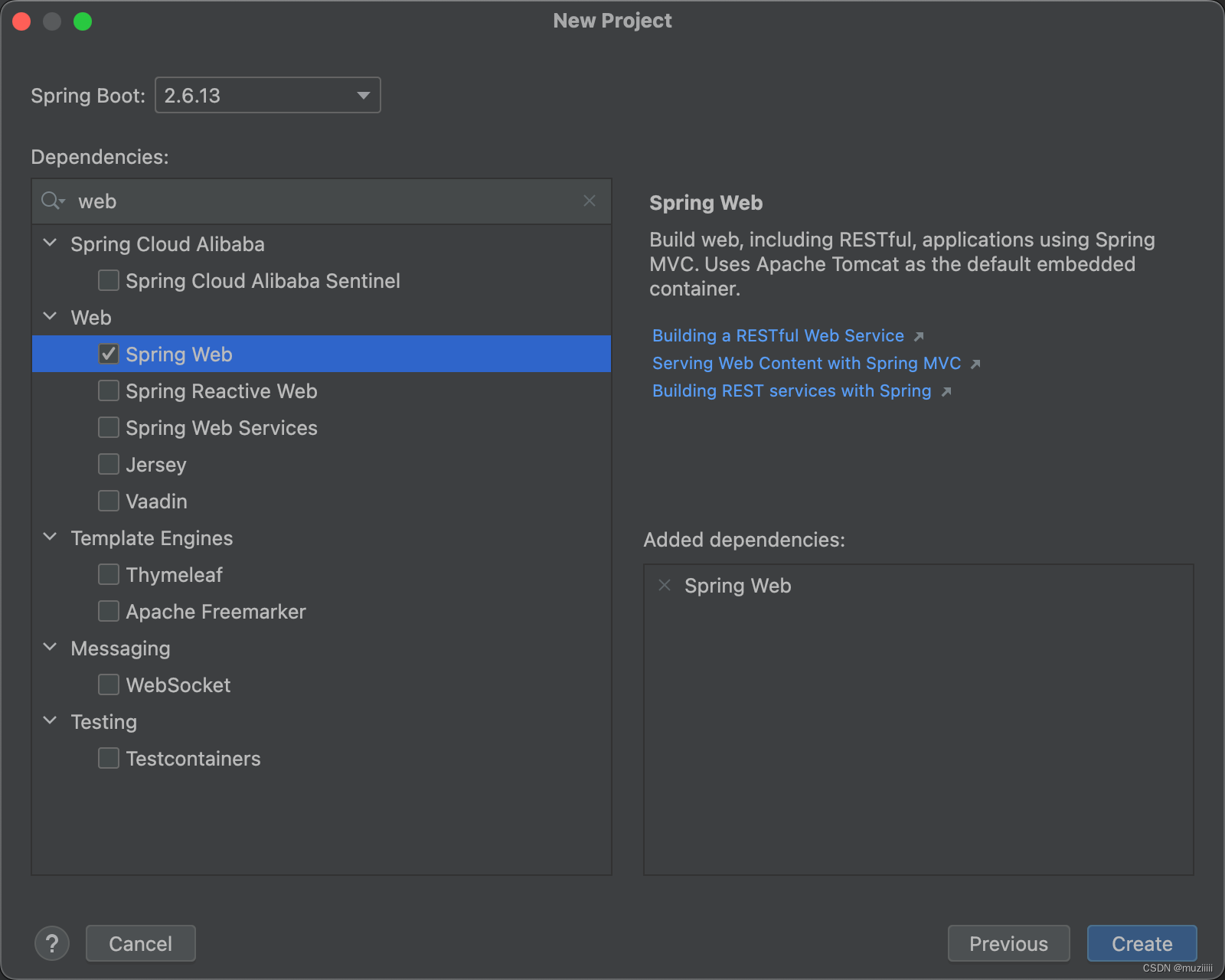The width and height of the screenshot is (1225, 980).
Task: Click the macOS green zoom button
Action: pos(84,21)
